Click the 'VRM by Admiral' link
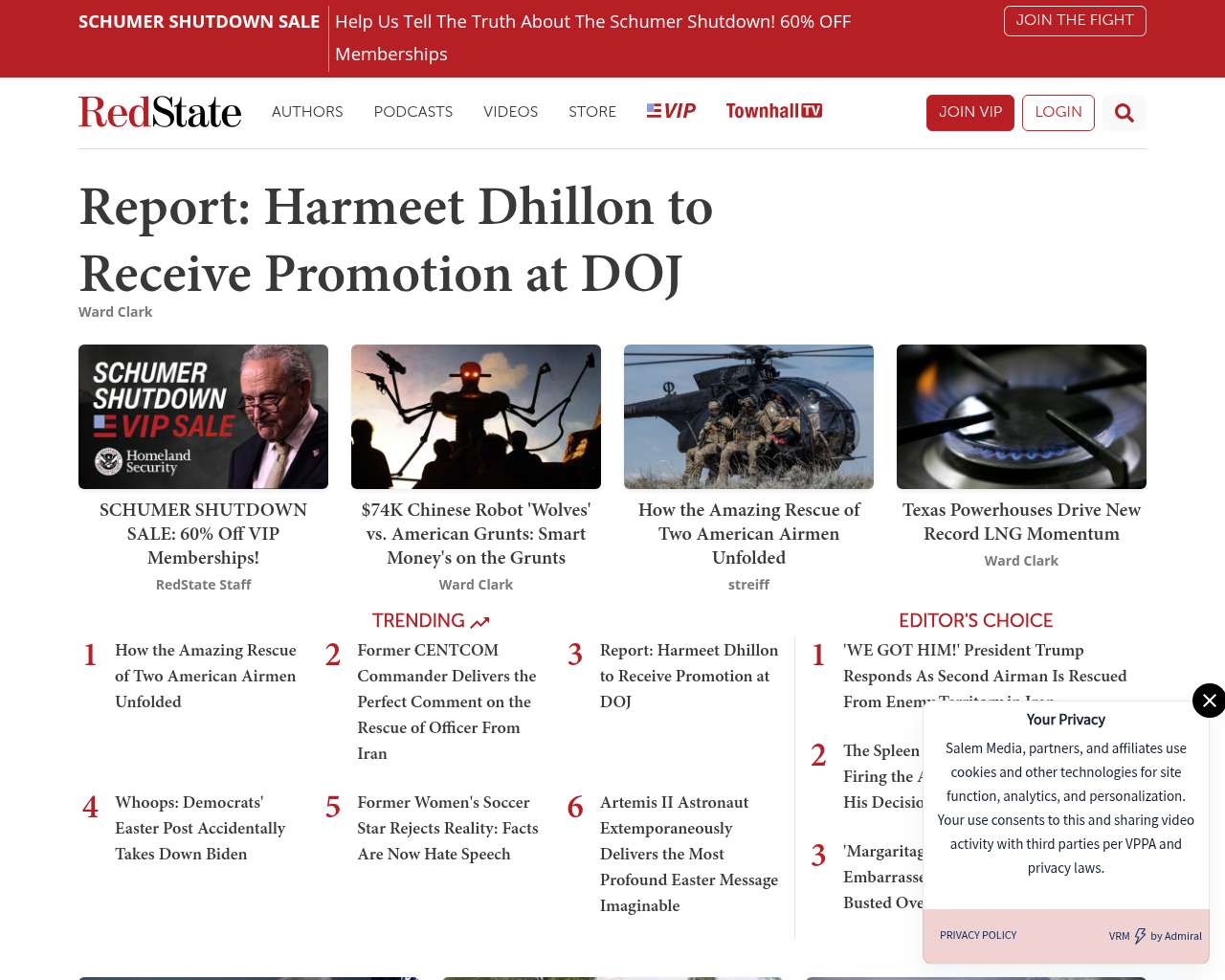1225x980 pixels. pyautogui.click(x=1155, y=936)
